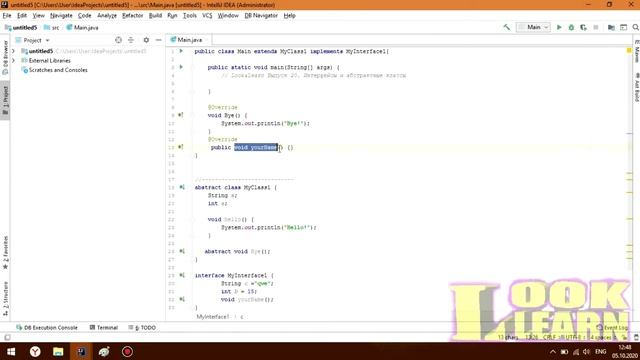
Task: Expand the untitled5 project tree node
Action: pyautogui.click(x=13, y=51)
